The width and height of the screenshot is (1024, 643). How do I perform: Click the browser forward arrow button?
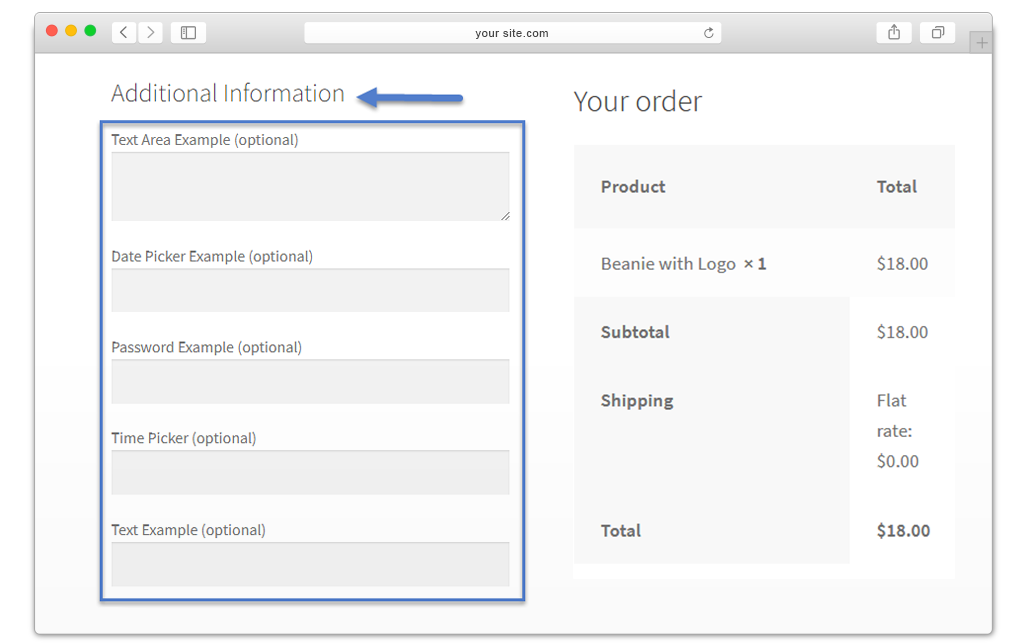click(x=151, y=33)
